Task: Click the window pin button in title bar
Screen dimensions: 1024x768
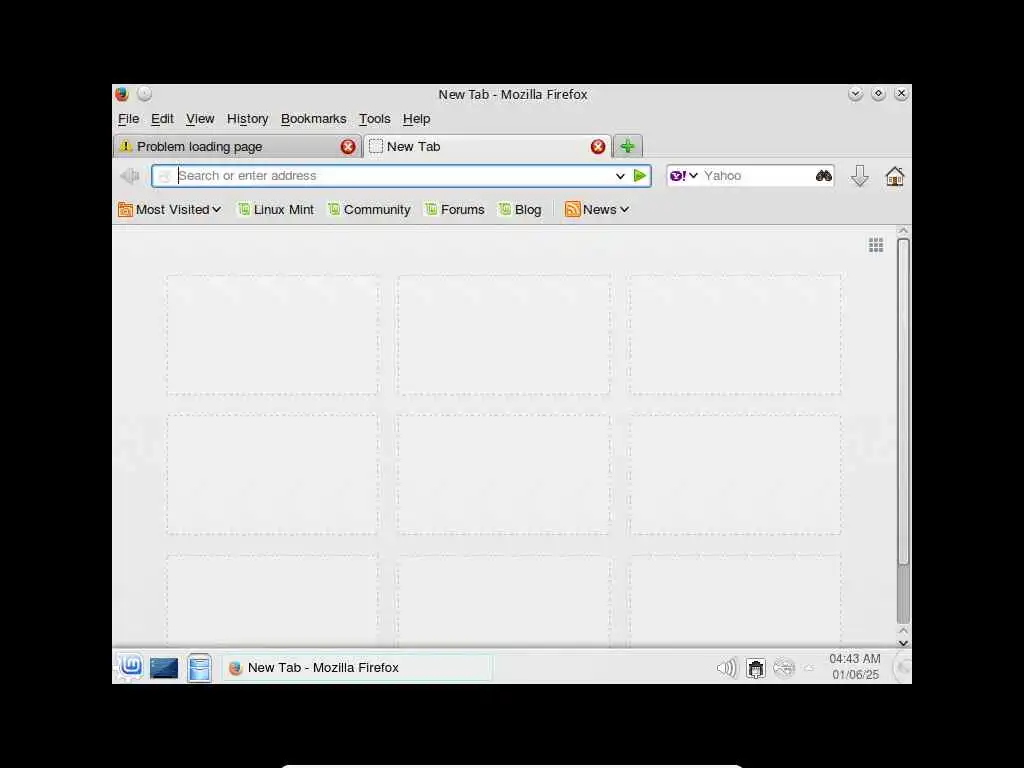Action: click(145, 94)
